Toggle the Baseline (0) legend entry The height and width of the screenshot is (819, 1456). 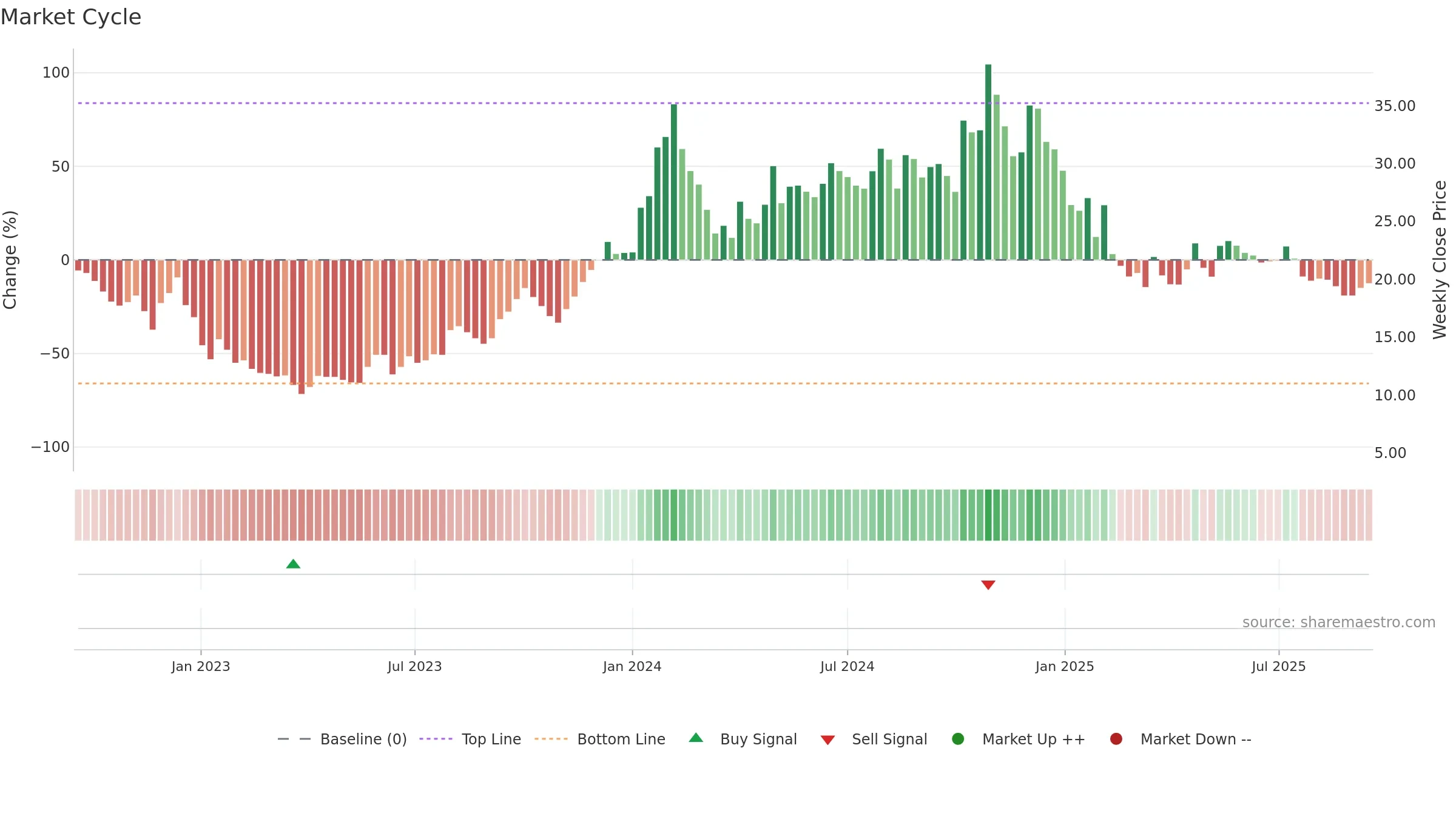click(342, 739)
